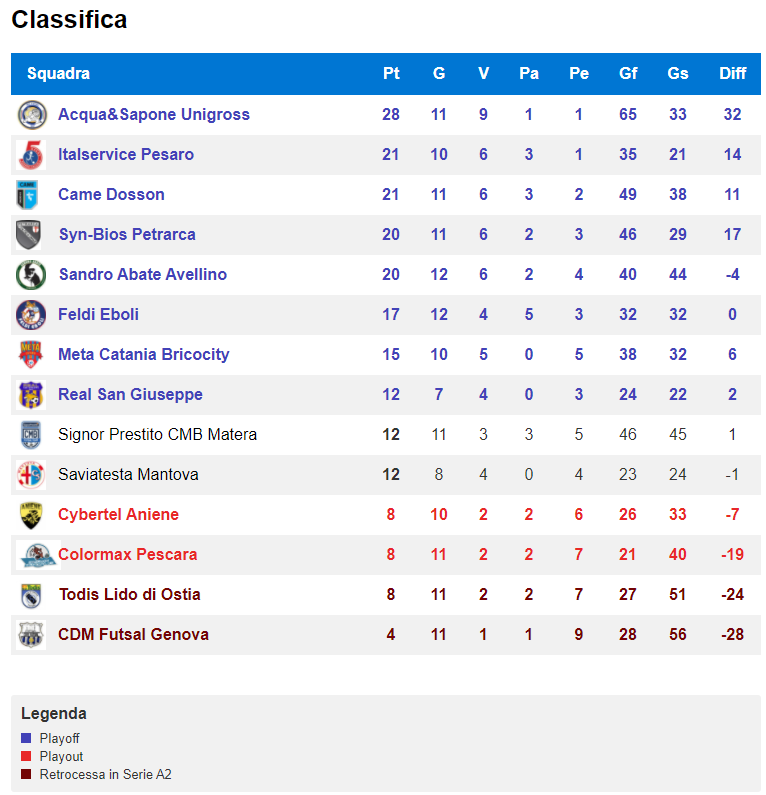Click the Saviatesta Mantova team logo

[x=31, y=475]
